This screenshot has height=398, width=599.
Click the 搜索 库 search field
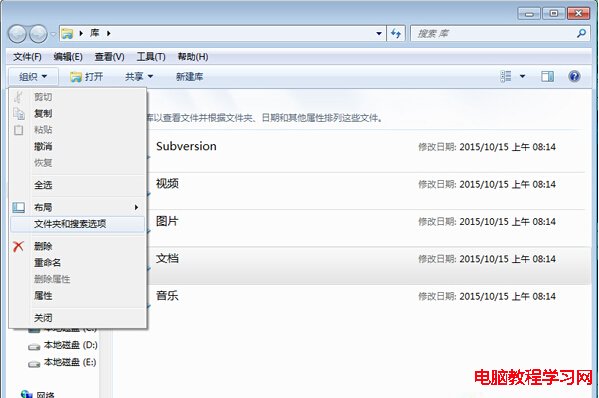coord(500,34)
